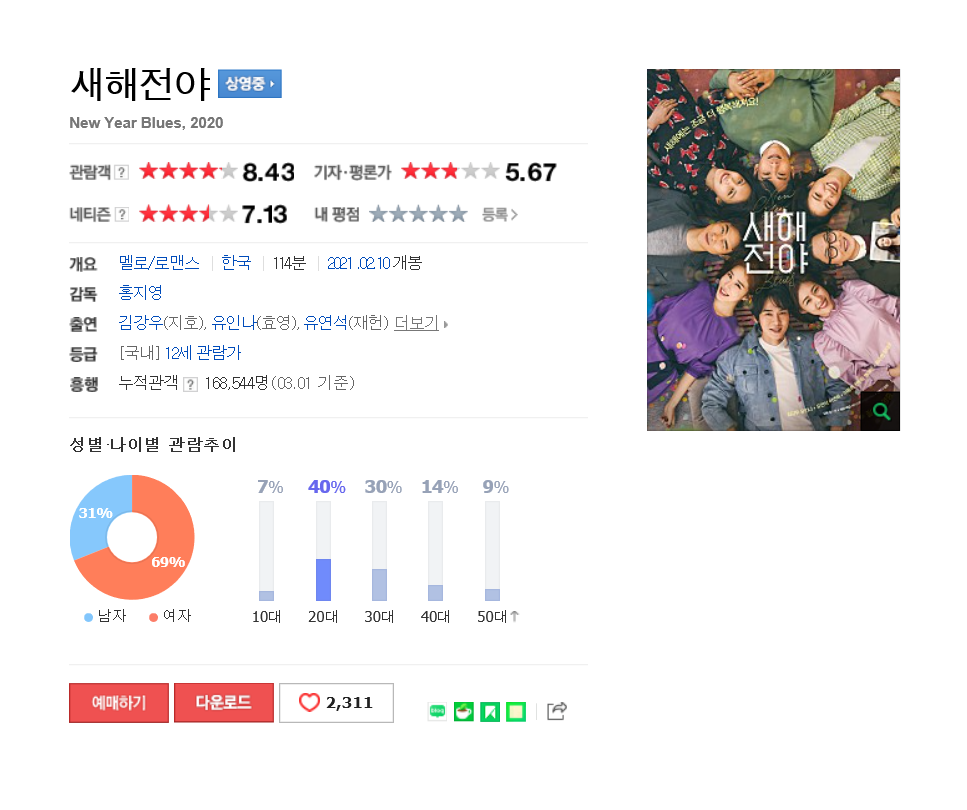Open actor 유연석 link
This screenshot has width=967, height=810.
(325, 323)
